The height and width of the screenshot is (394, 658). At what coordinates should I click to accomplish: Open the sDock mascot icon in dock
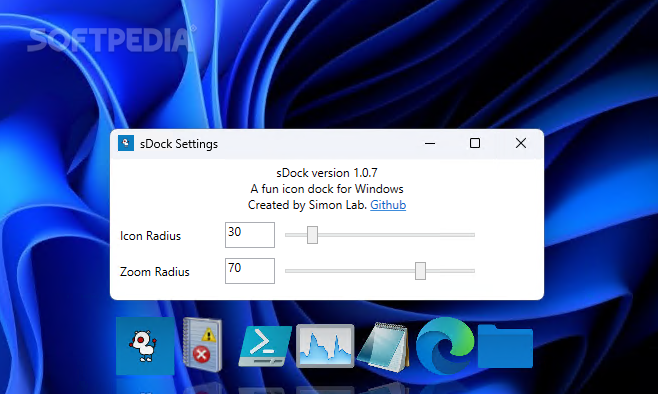click(145, 346)
